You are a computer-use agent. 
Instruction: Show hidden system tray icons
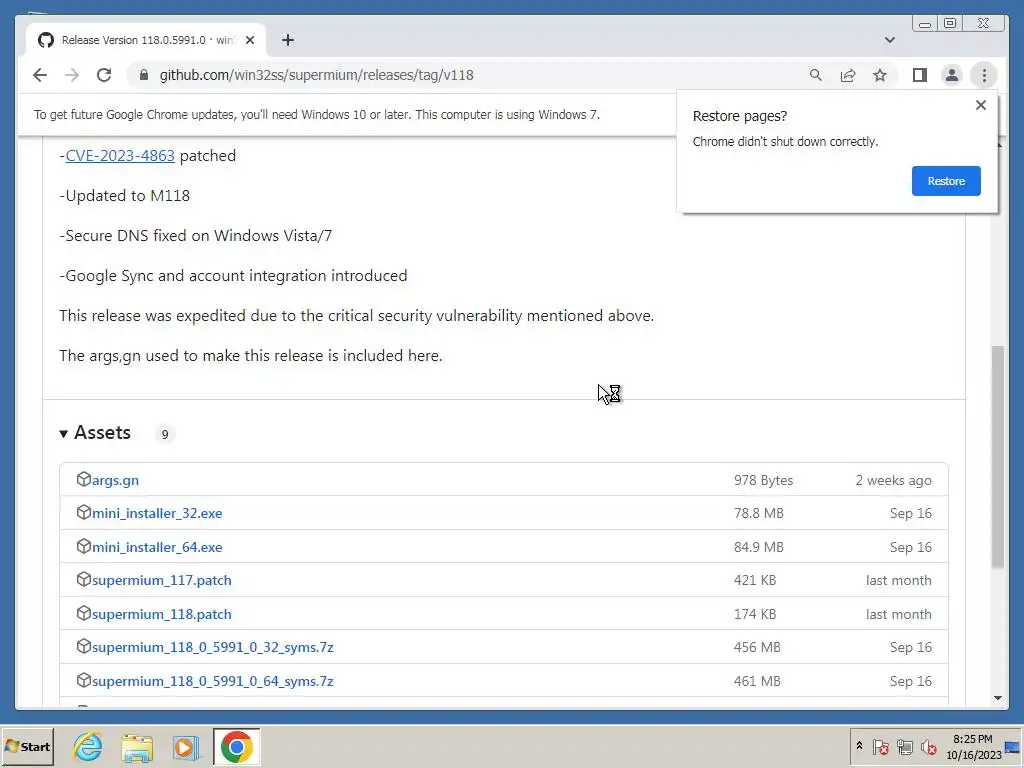(859, 746)
